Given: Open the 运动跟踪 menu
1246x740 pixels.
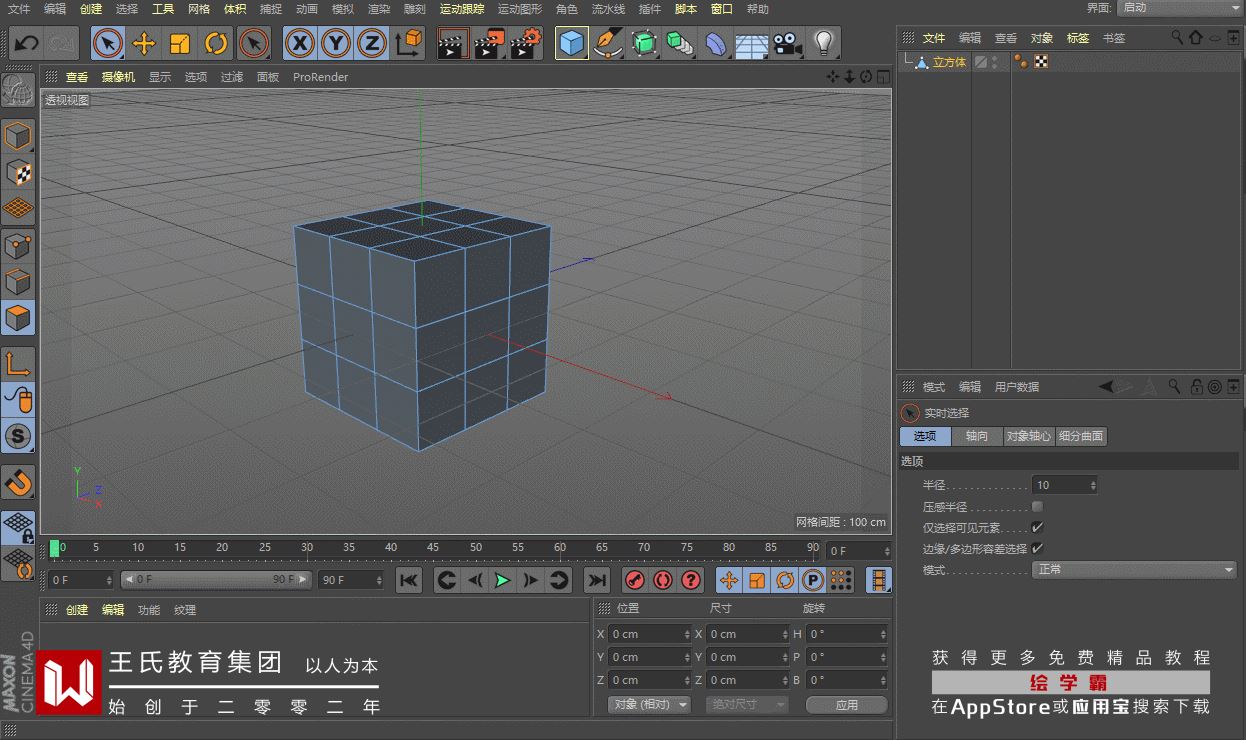Looking at the screenshot, I should click(461, 9).
